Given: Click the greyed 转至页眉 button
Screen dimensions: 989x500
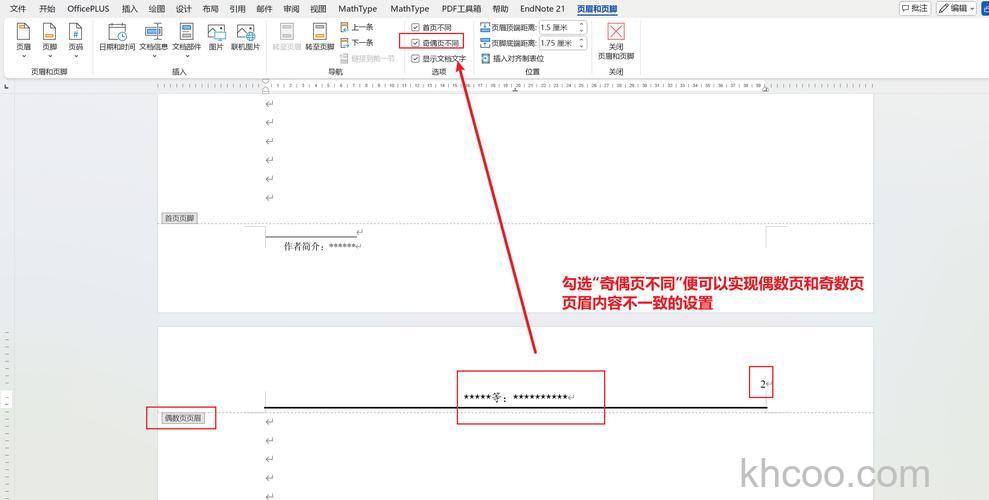Looking at the screenshot, I should point(286,38).
